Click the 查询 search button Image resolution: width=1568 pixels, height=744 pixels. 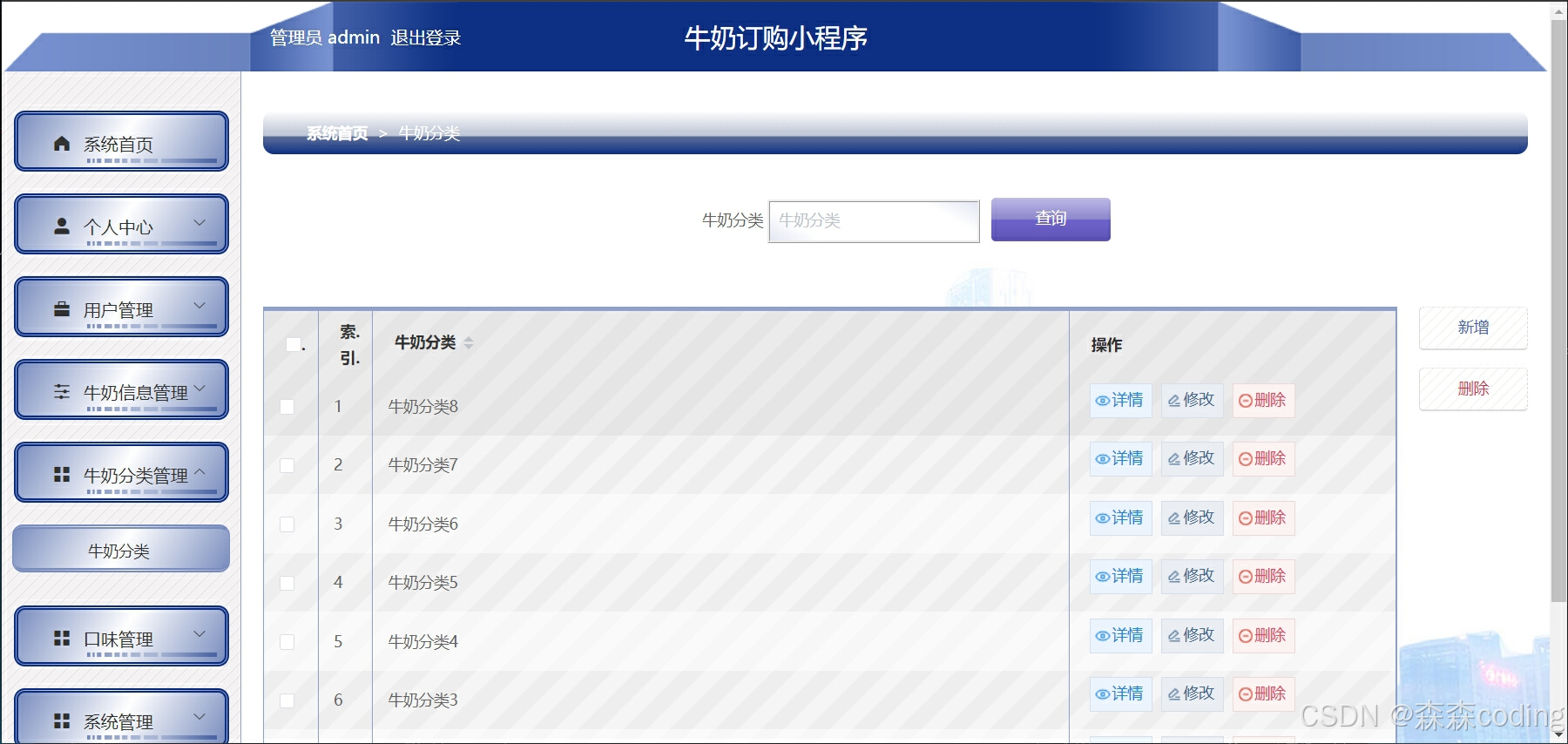point(1051,219)
